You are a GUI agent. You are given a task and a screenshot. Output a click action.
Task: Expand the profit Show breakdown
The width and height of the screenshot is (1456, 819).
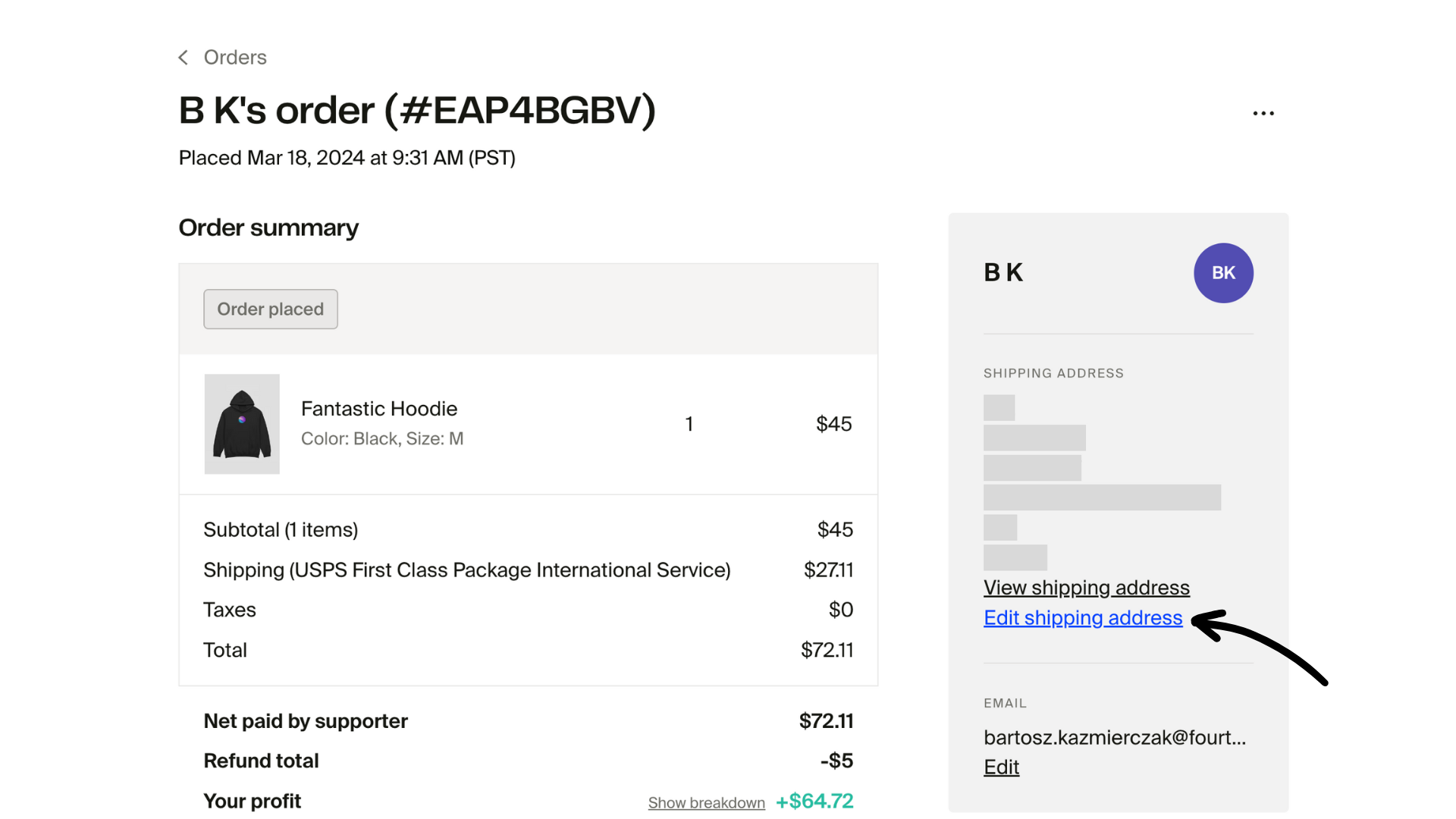(706, 802)
